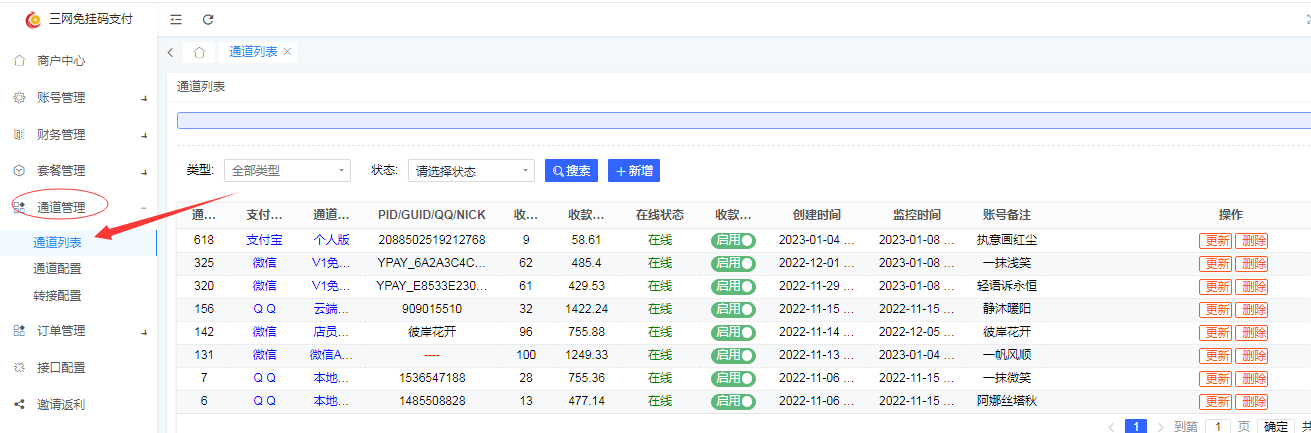Open the home tab icon
Image resolution: width=1311 pixels, height=433 pixels.
point(200,52)
